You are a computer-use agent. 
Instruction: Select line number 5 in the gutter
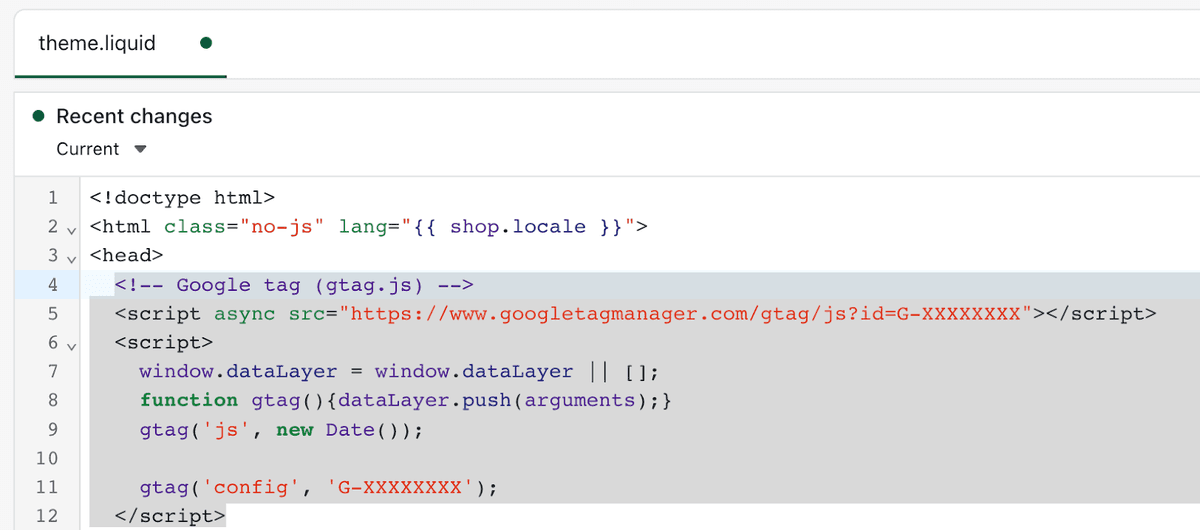point(52,314)
